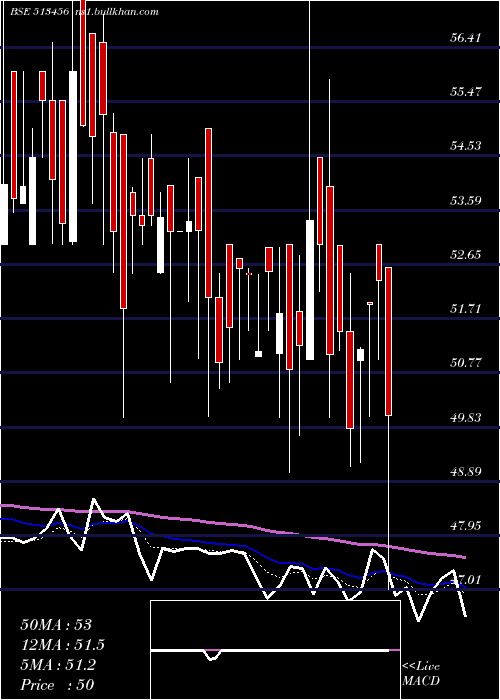Image resolution: width=500 pixels, height=700 pixels.
Task: Click the 54.53 price axis label
Action: pos(465,146)
